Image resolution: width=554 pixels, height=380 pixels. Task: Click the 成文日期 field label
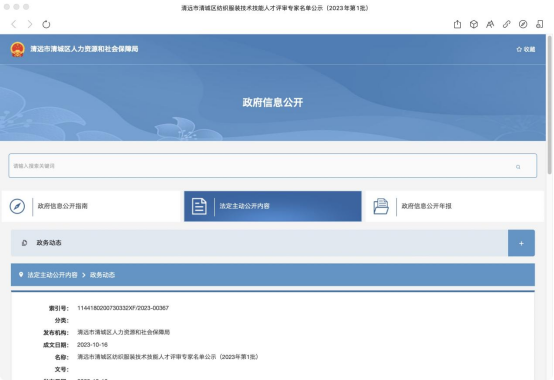point(56,345)
